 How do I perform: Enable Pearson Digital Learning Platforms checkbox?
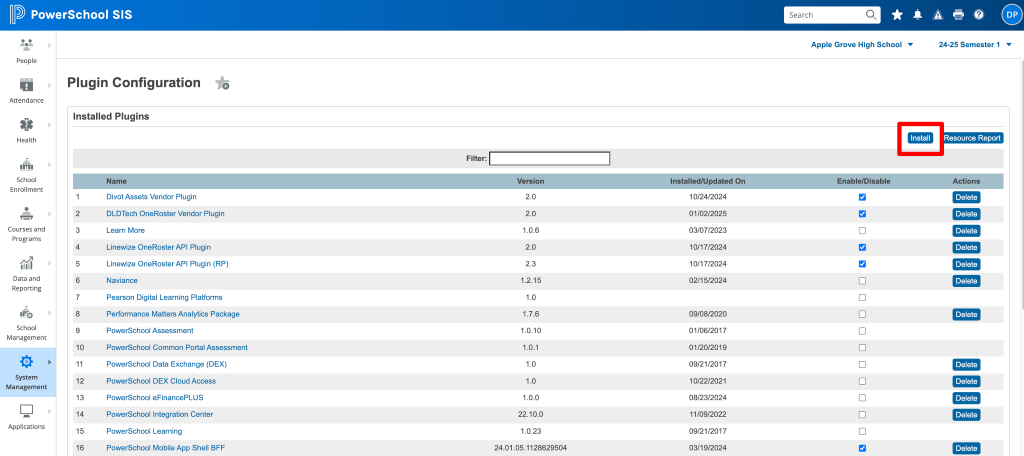click(x=863, y=297)
